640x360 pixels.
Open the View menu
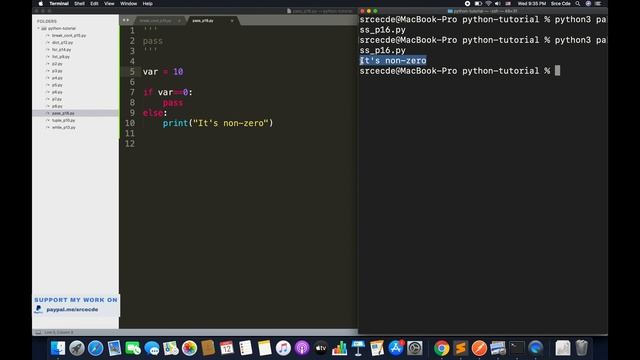pos(109,4)
